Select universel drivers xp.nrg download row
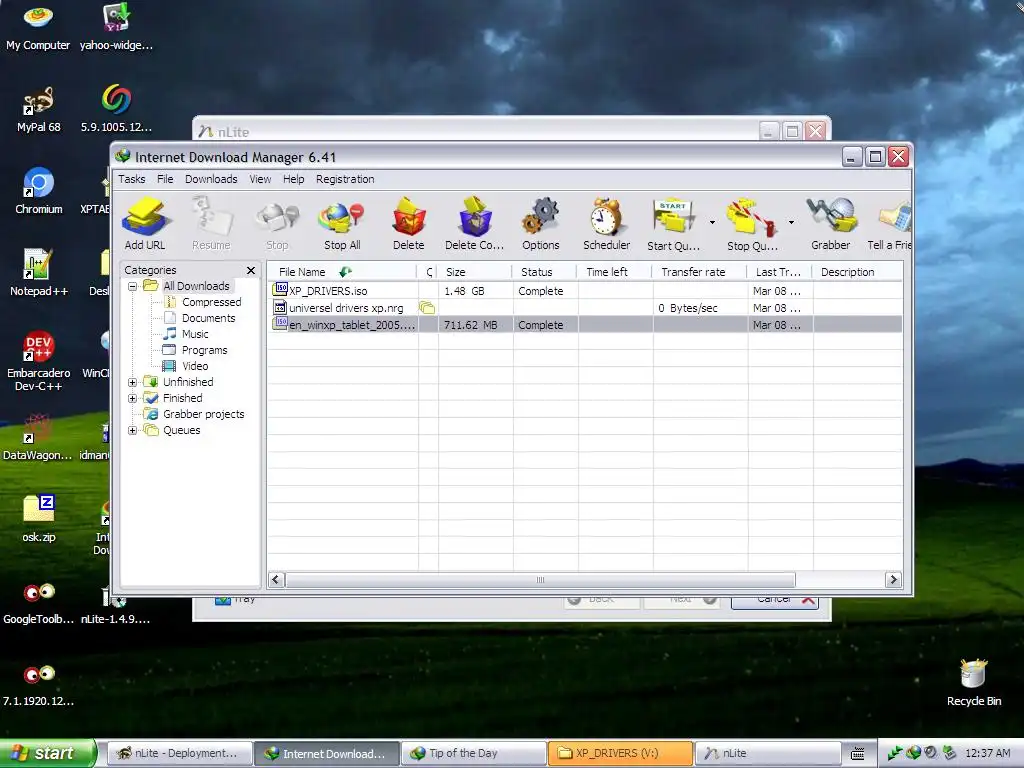1024x768 pixels. click(585, 308)
